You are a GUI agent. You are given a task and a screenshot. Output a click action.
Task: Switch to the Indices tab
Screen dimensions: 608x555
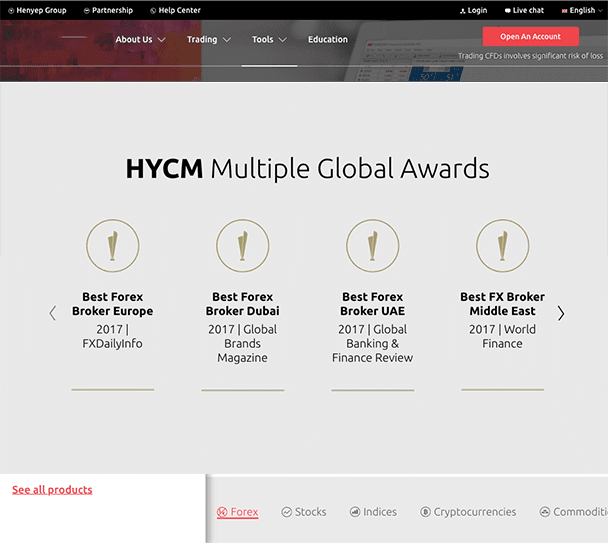[380, 512]
